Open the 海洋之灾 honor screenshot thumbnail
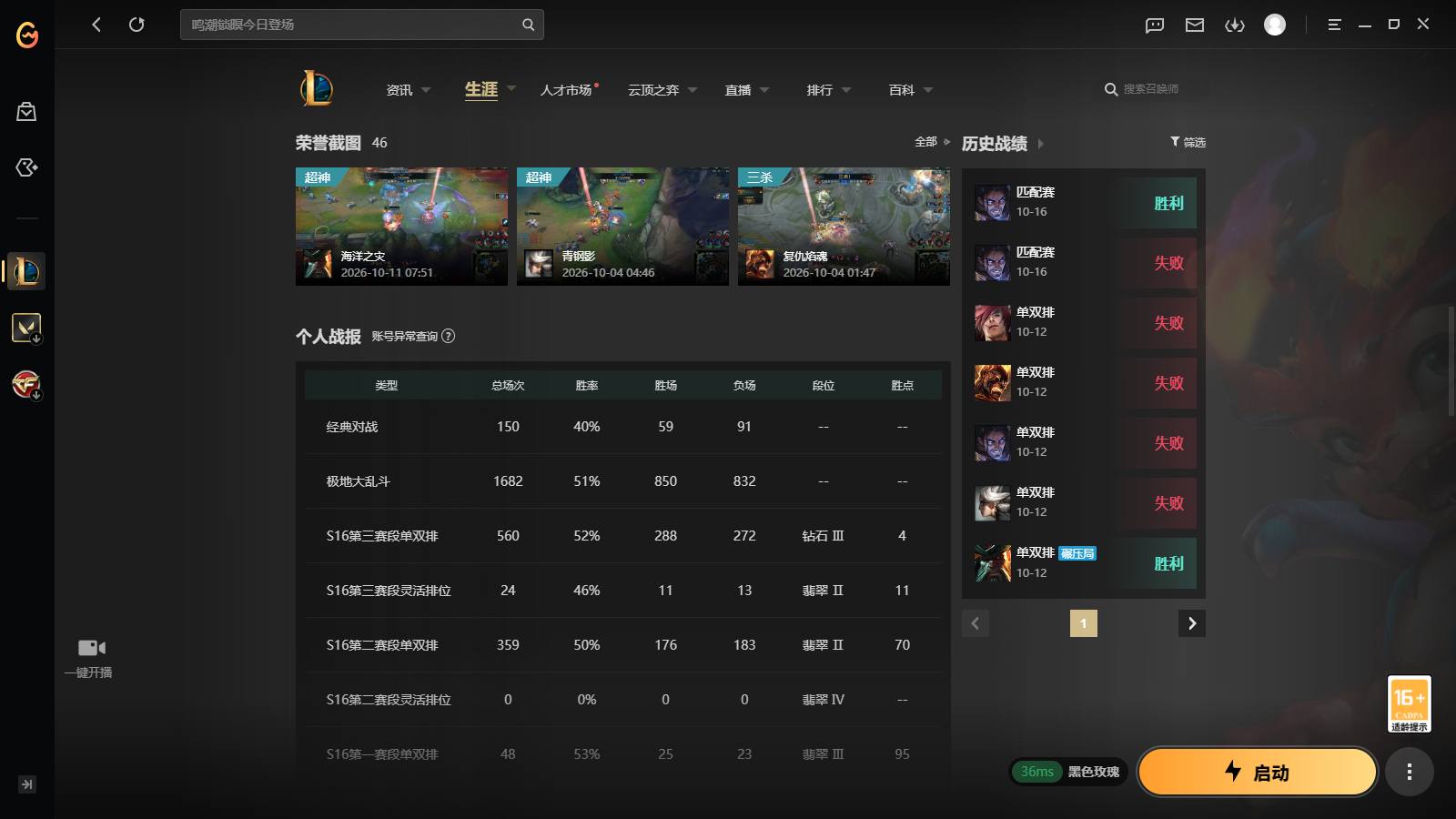Image resolution: width=1456 pixels, height=819 pixels. coord(401,227)
